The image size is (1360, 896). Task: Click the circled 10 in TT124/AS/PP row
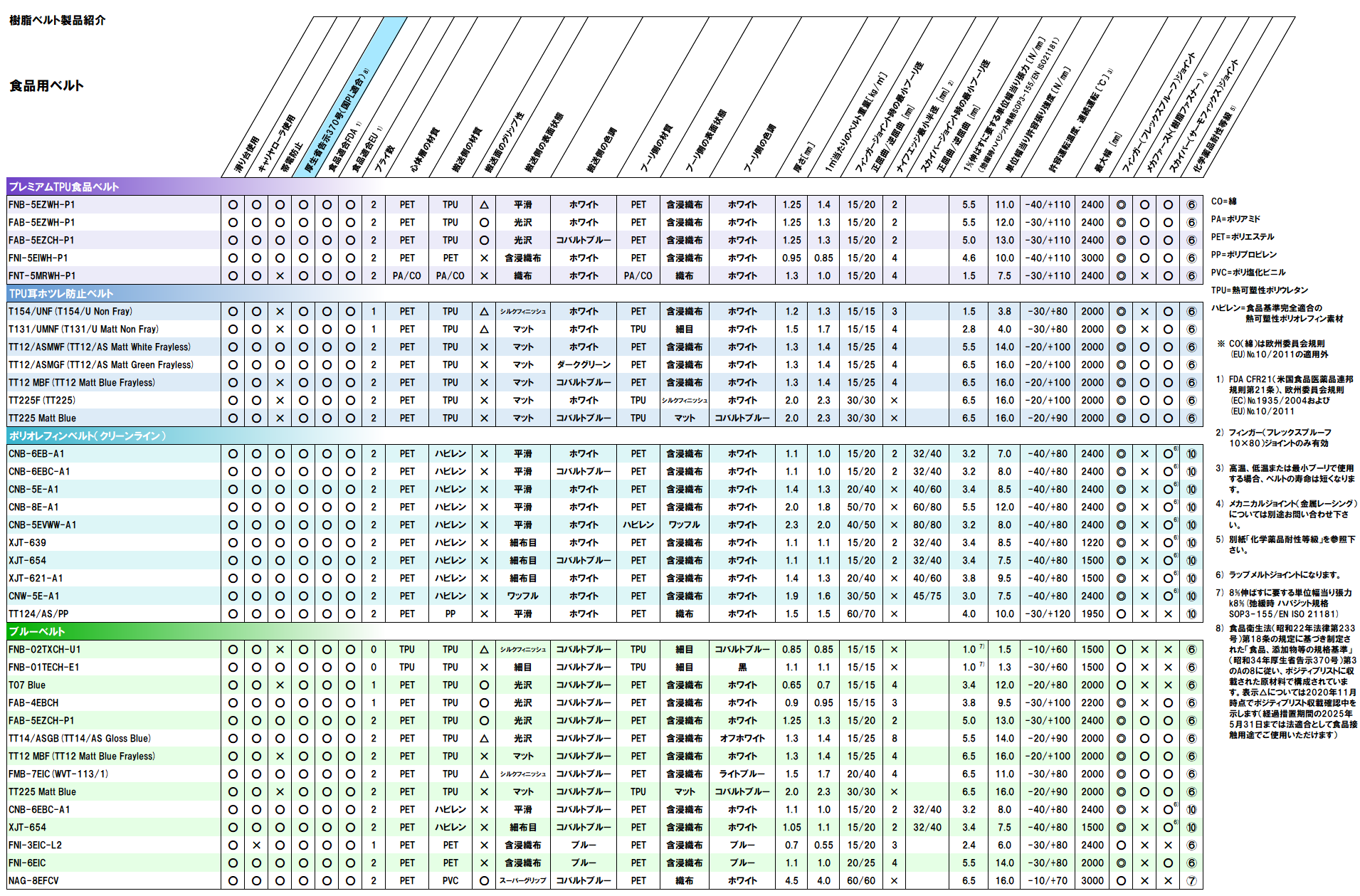pos(1191,614)
